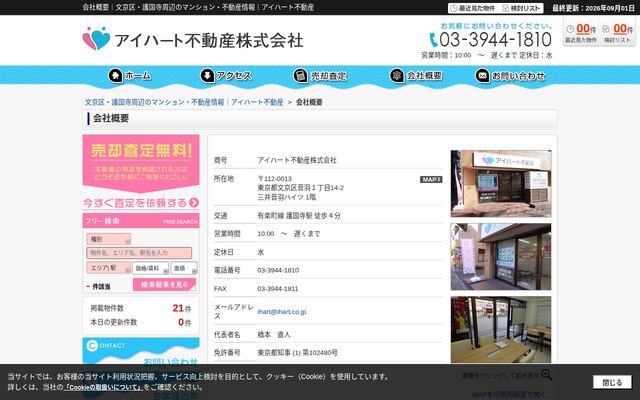Click the clock icon above 最近見た物件 counter
This screenshot has height=400, width=640.
click(x=570, y=29)
